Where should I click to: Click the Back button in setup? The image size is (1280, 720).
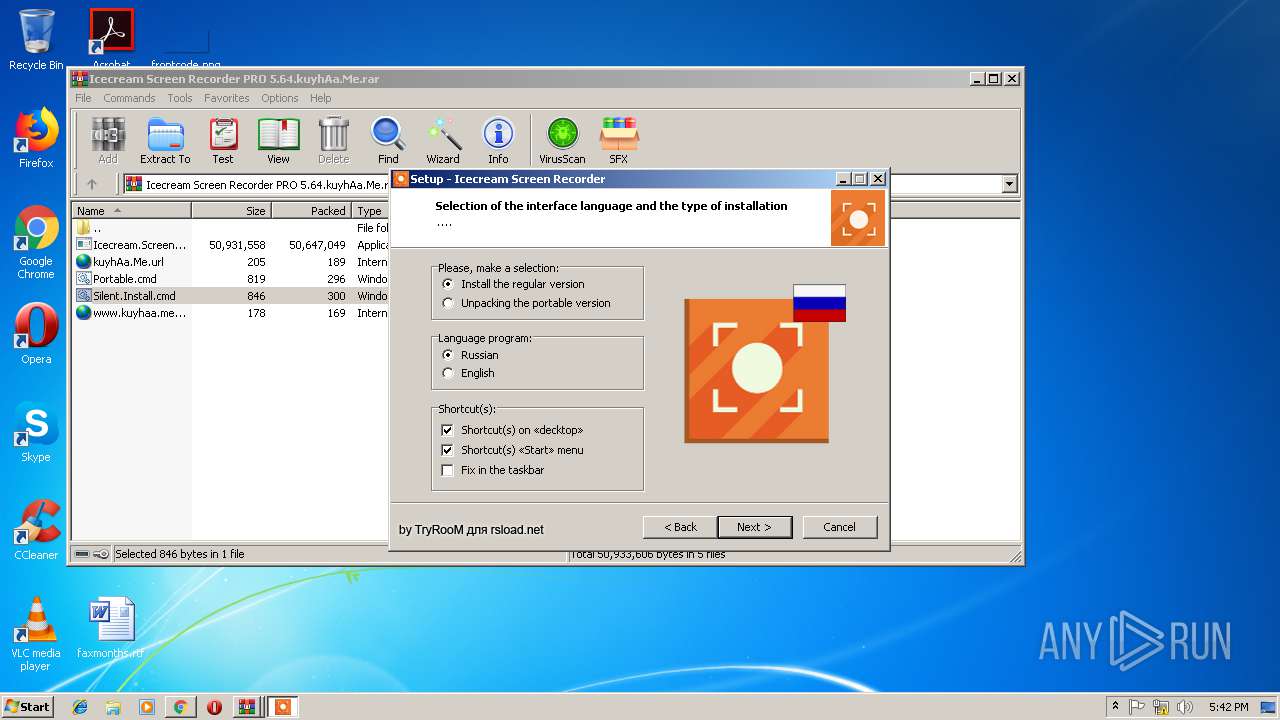pos(681,527)
